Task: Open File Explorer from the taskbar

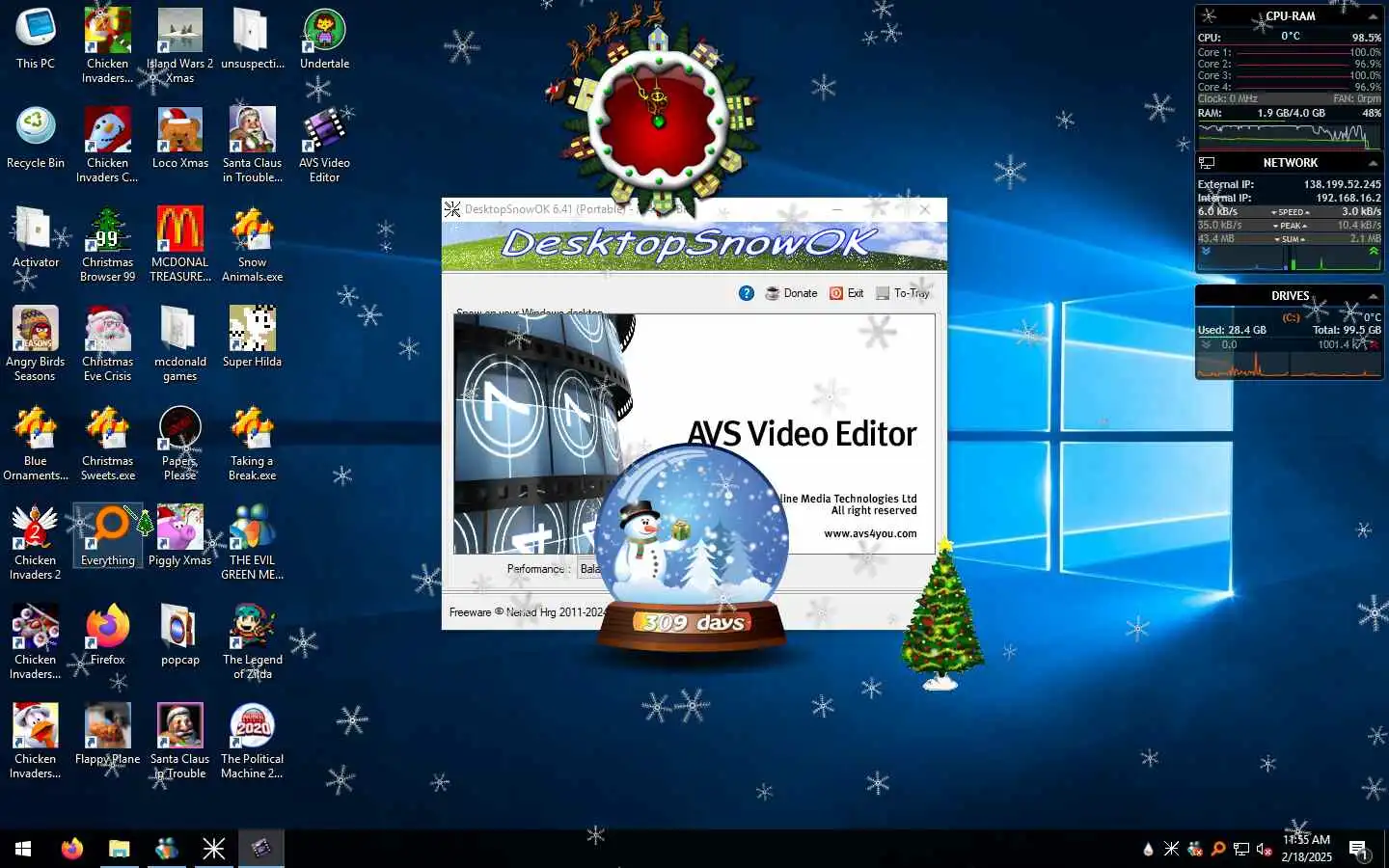Action: (x=119, y=849)
